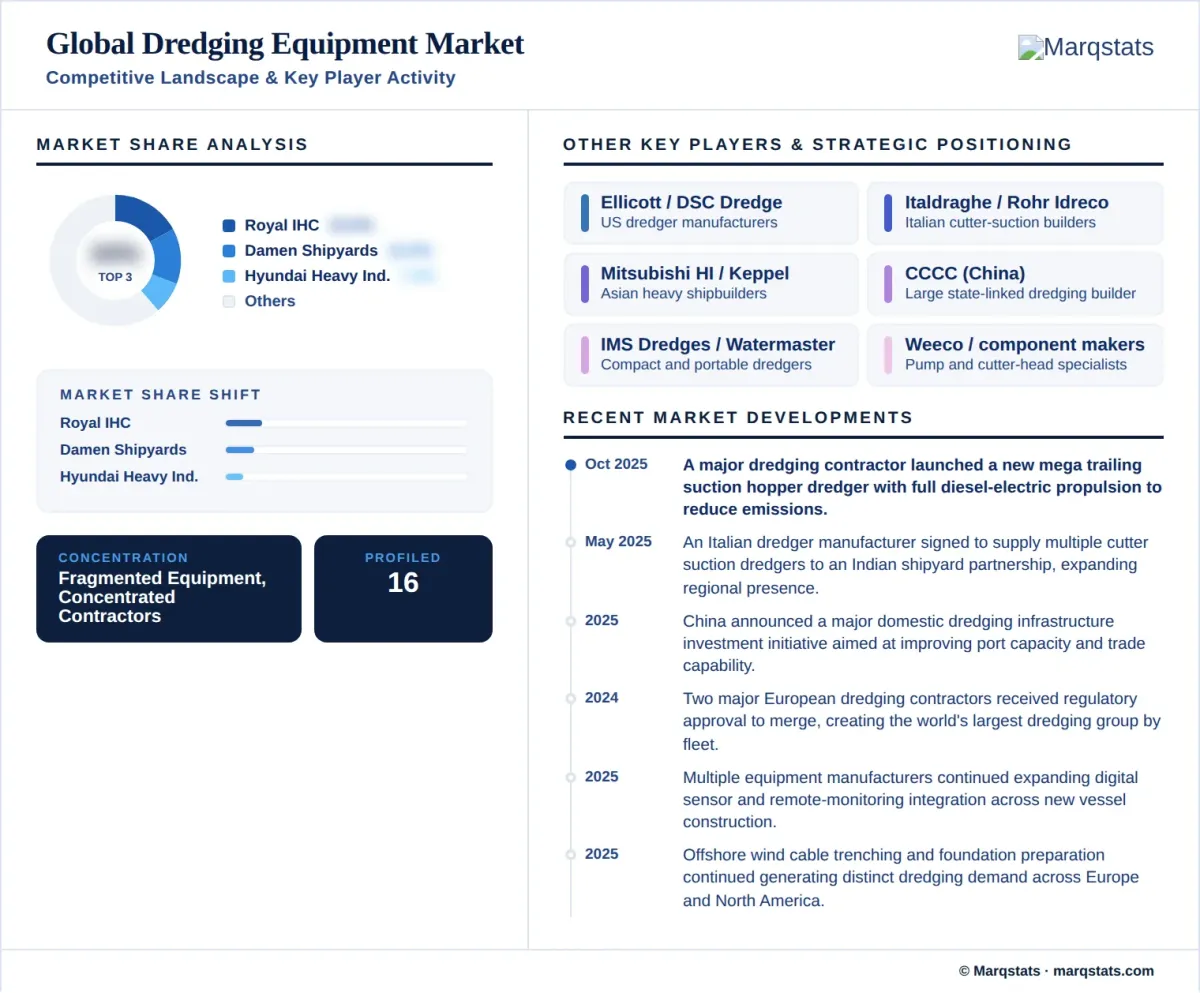Open the marqstats.com footer link

(1104, 970)
